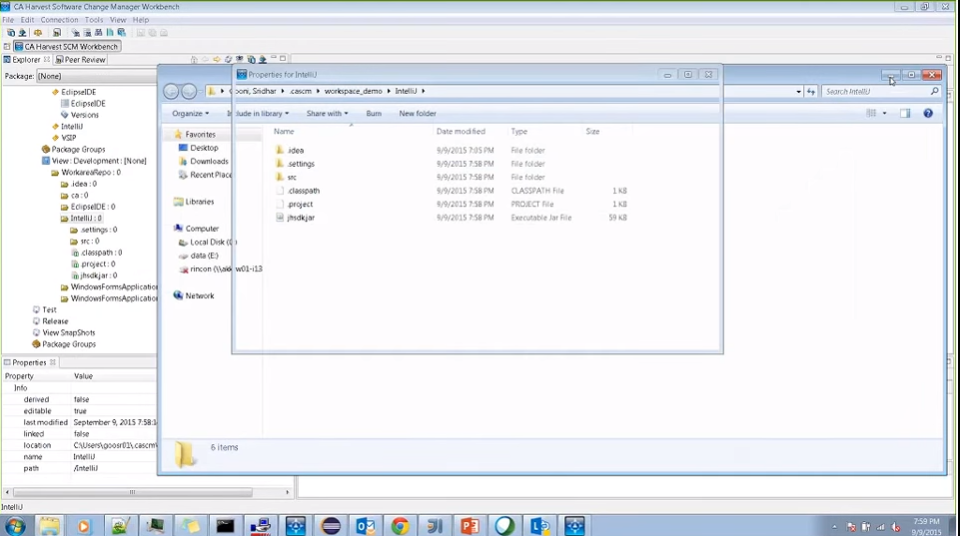Click .cascm in the address breadcrumb
Screen dimensions: 960x536
301,91
